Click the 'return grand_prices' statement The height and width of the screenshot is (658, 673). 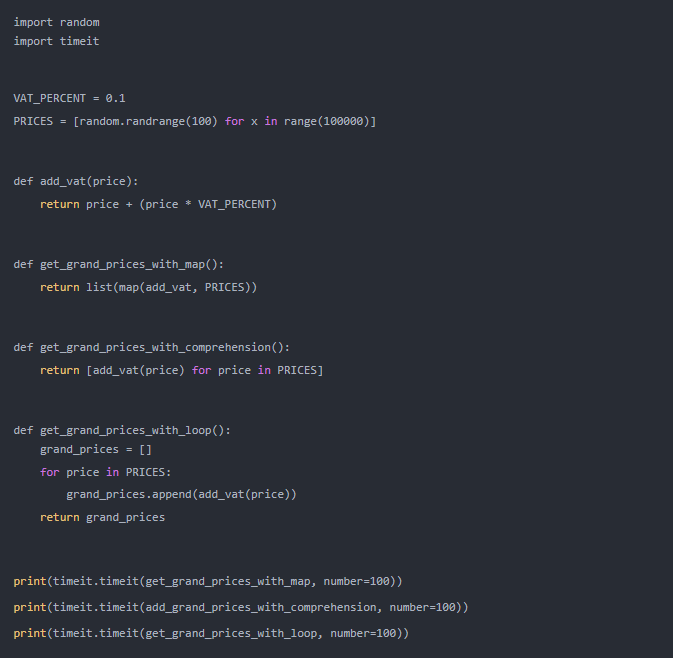pos(102,517)
